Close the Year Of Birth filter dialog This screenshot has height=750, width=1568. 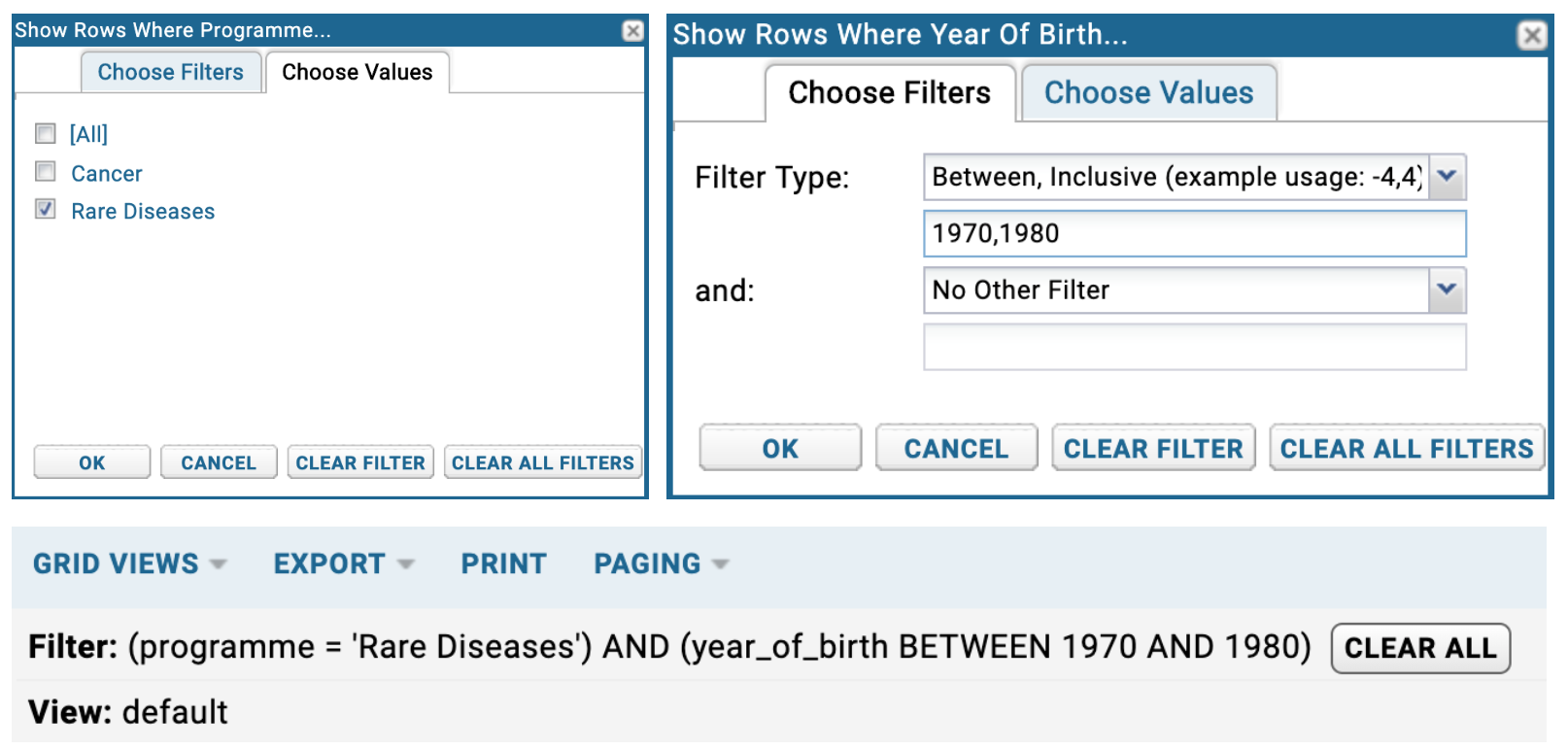coord(1532,36)
